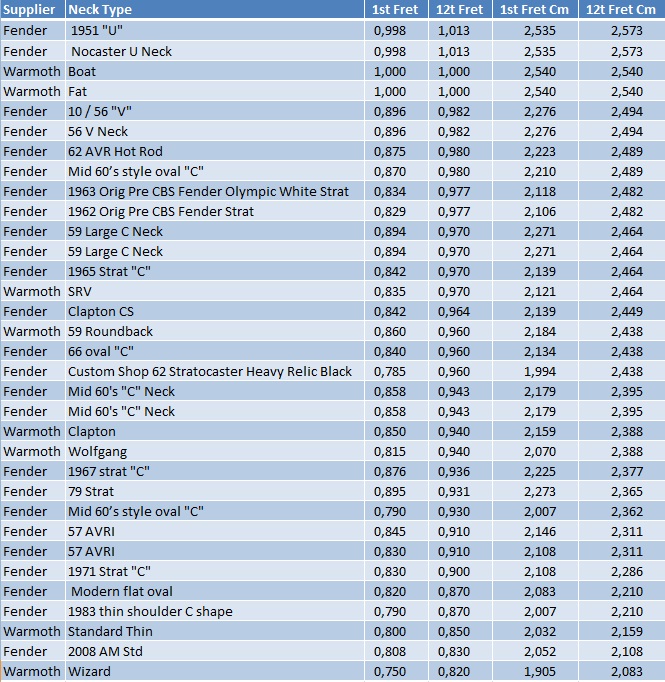Screen dimensions: 665x682
Task: Select the Clapton CS cell
Action: (x=215, y=311)
